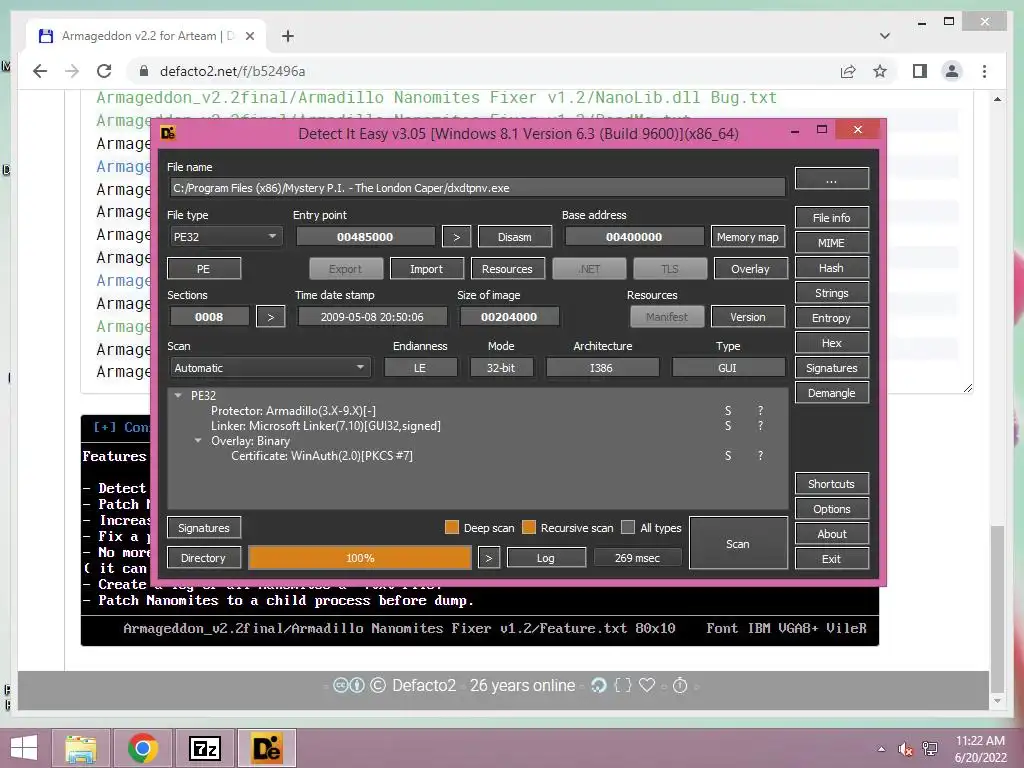
Task: Collapse the Overlay: Binary node
Action: point(198,441)
